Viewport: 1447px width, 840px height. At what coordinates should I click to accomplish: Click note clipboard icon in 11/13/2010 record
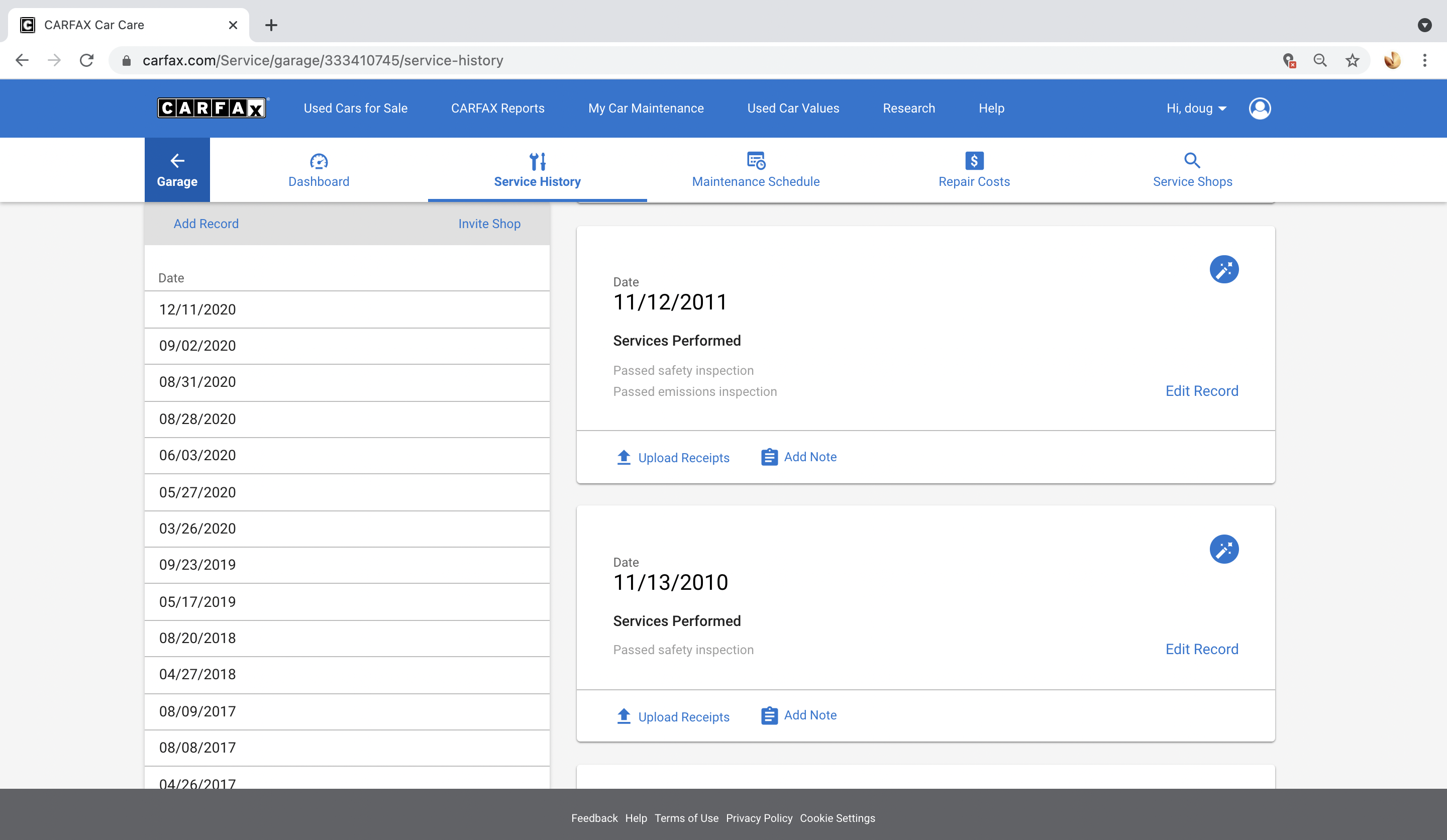tap(769, 715)
